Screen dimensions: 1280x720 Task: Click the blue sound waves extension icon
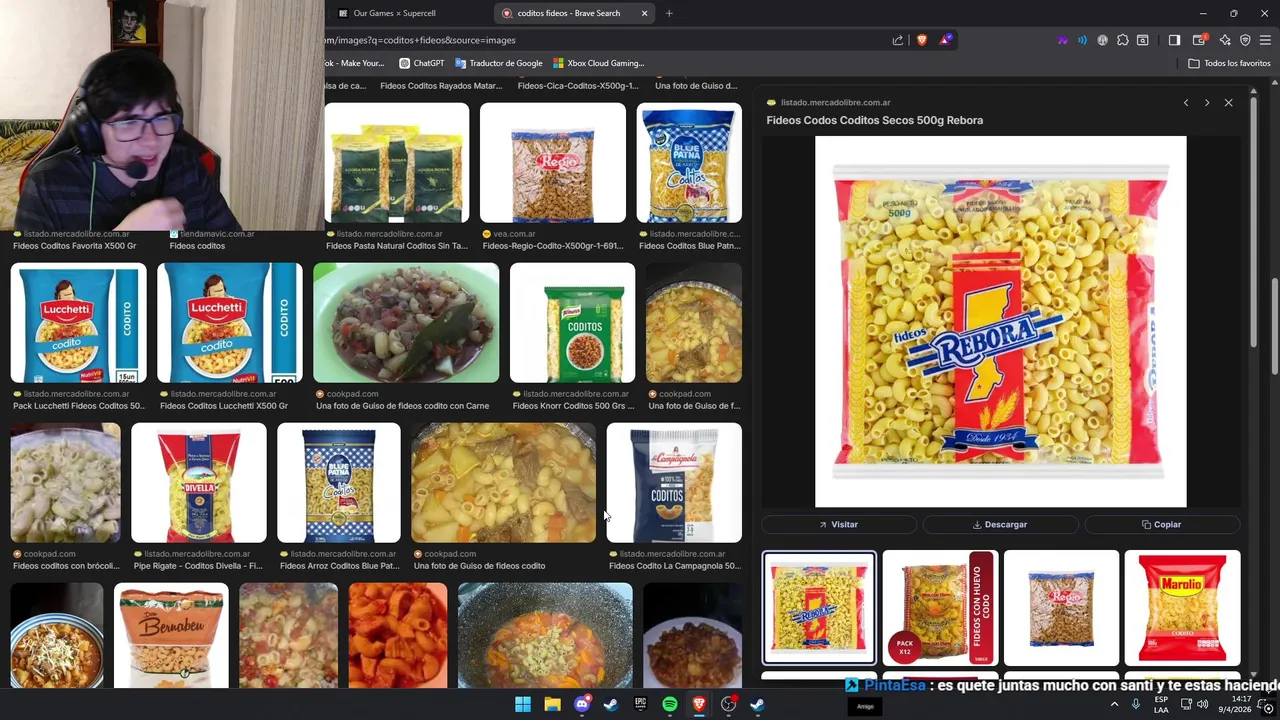click(x=1082, y=40)
